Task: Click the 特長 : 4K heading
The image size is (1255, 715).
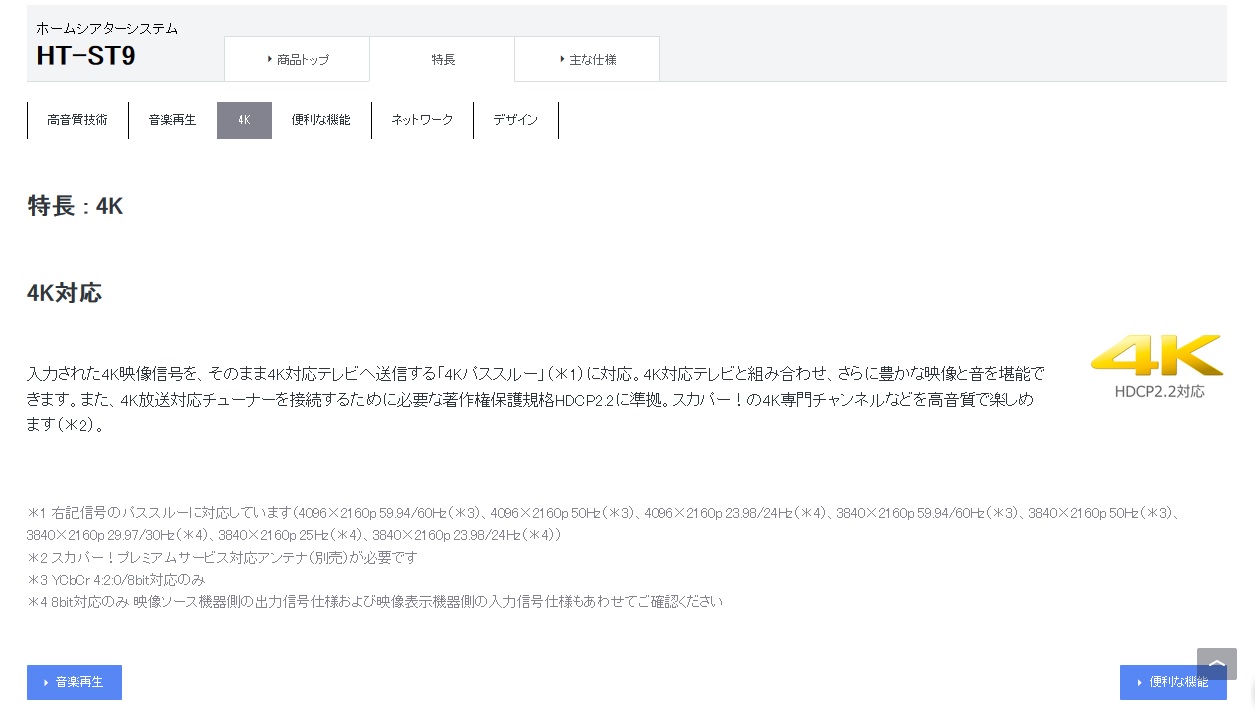Action: click(75, 206)
